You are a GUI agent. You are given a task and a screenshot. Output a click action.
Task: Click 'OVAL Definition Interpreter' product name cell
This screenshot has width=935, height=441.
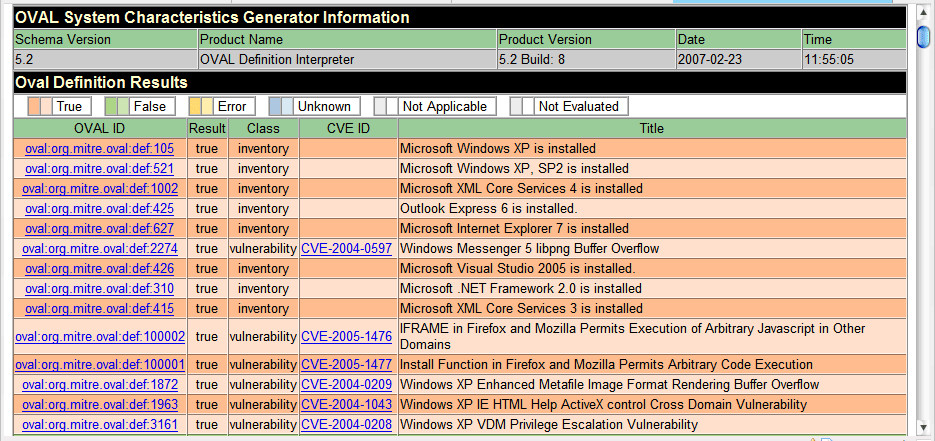coord(347,60)
